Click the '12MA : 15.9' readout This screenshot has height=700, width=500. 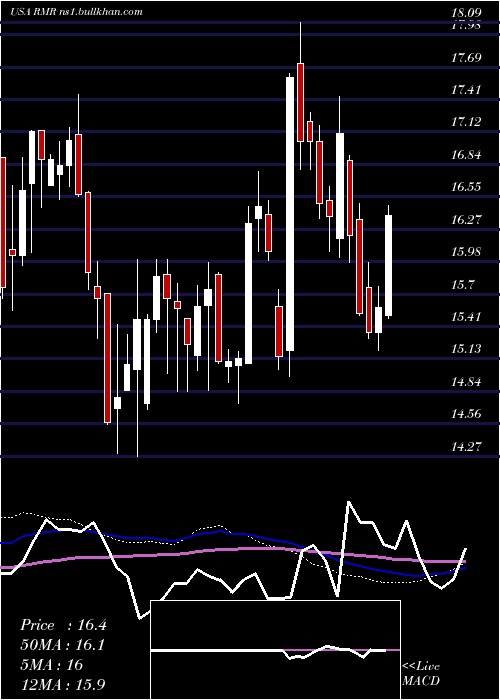tap(62, 684)
